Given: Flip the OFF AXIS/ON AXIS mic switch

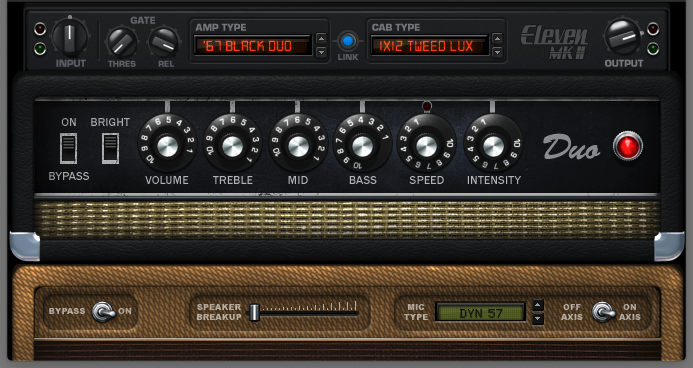Looking at the screenshot, I should 604,311.
